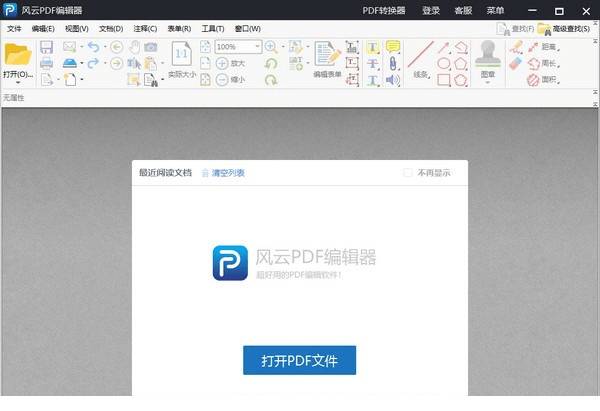The image size is (600, 411).
Task: Click the 查找(F) find button
Action: click(x=515, y=29)
